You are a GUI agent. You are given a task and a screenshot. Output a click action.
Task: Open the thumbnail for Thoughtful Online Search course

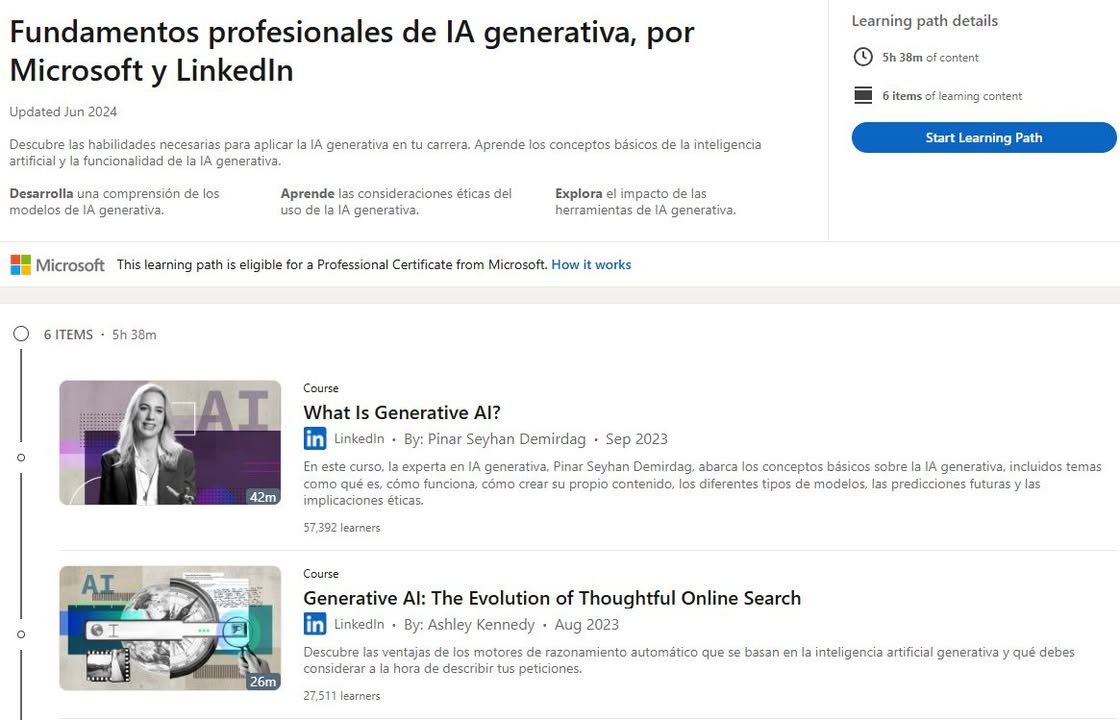tap(170, 628)
